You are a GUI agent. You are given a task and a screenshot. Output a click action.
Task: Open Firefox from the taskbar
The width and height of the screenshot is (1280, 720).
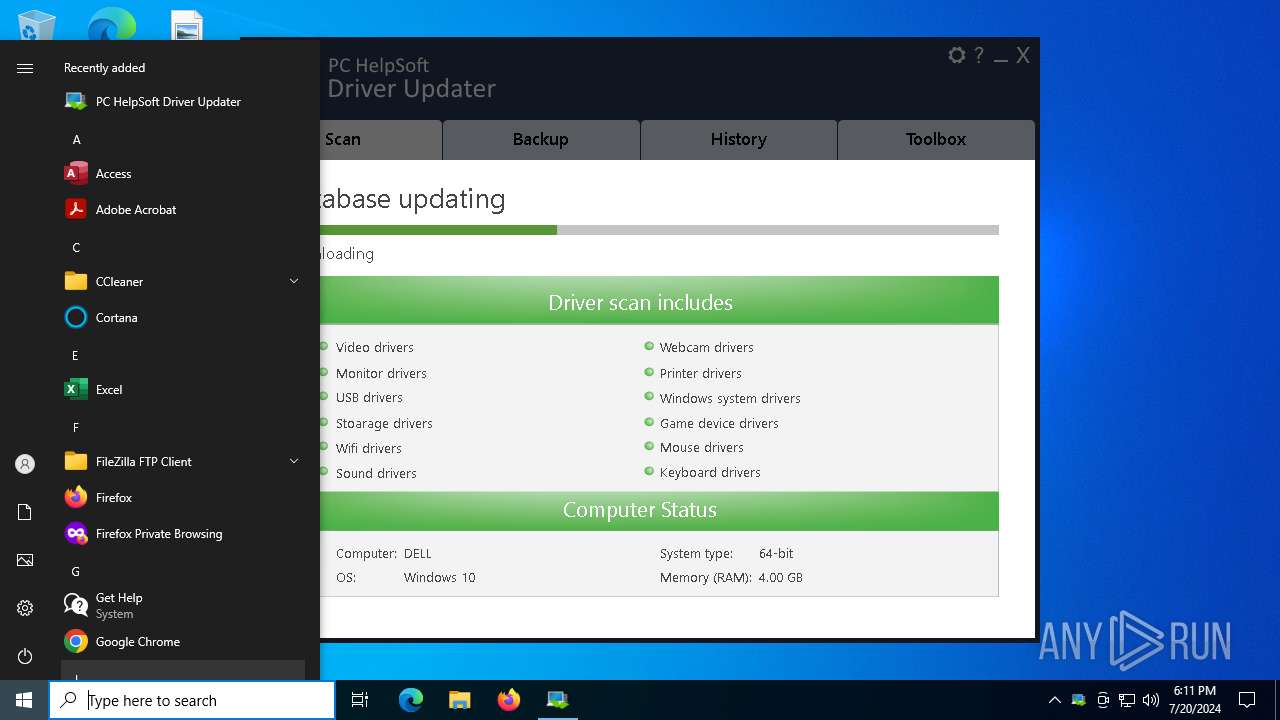click(x=509, y=700)
